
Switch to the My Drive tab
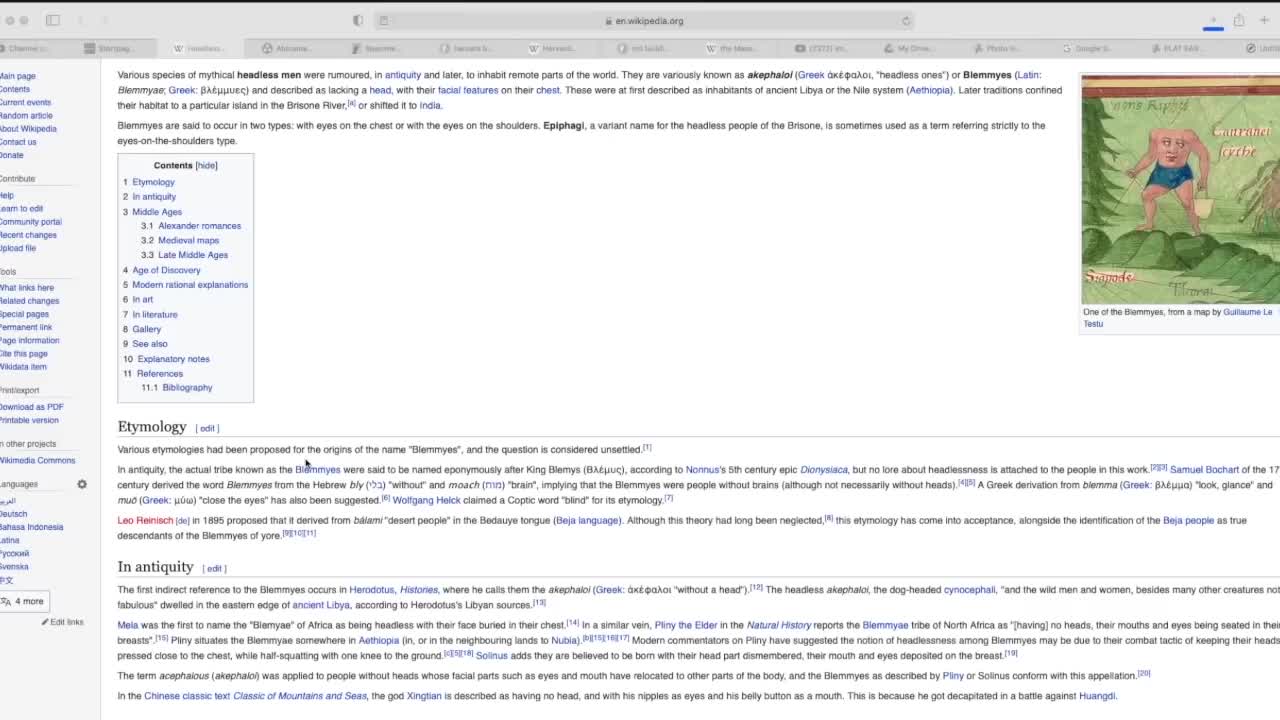pos(908,48)
